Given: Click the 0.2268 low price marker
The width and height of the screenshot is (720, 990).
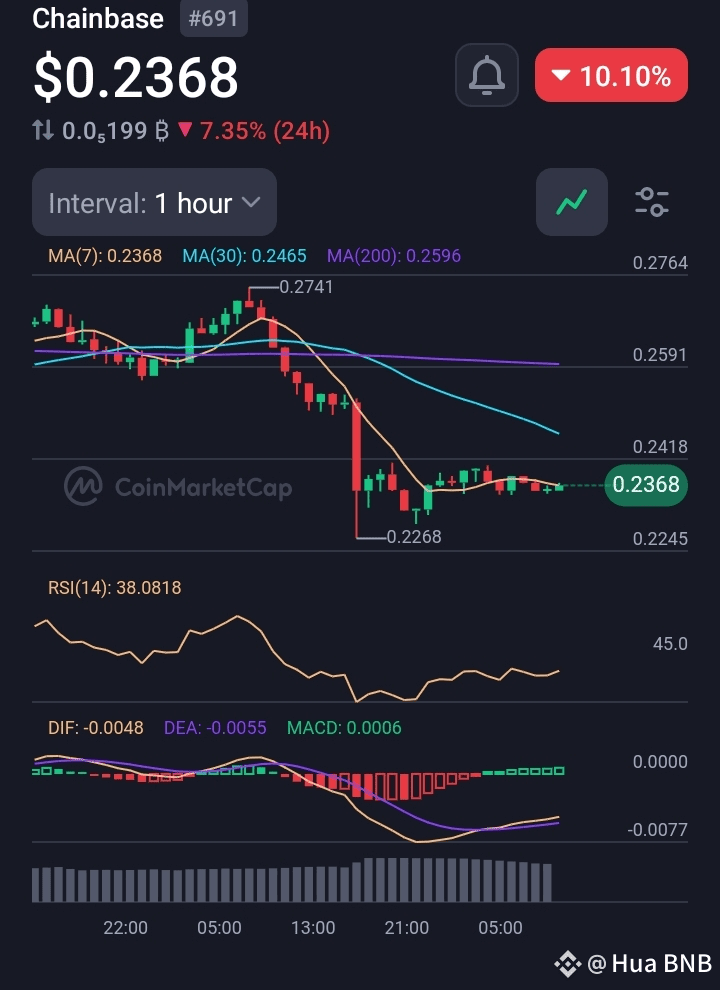Looking at the screenshot, I should pos(414,537).
